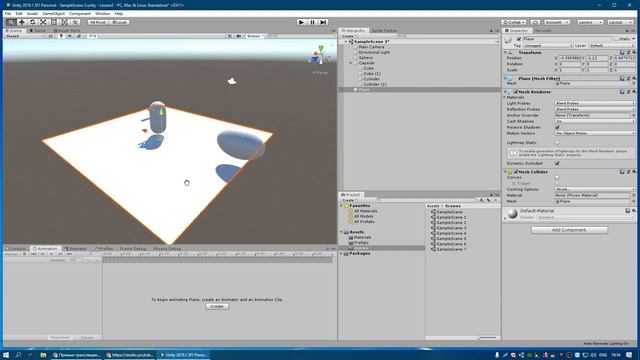Open the Assets folder in Project

pos(356,232)
